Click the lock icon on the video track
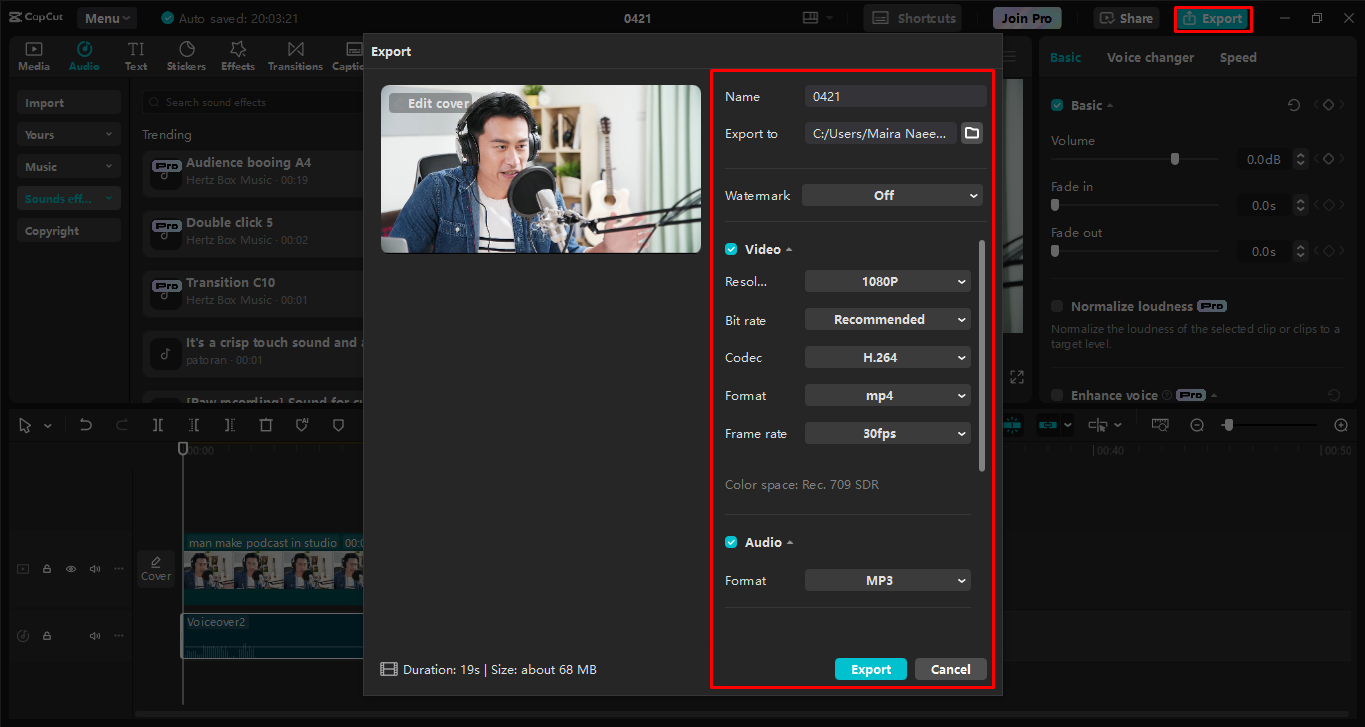Screen dimensions: 1365x727 [x=47, y=569]
